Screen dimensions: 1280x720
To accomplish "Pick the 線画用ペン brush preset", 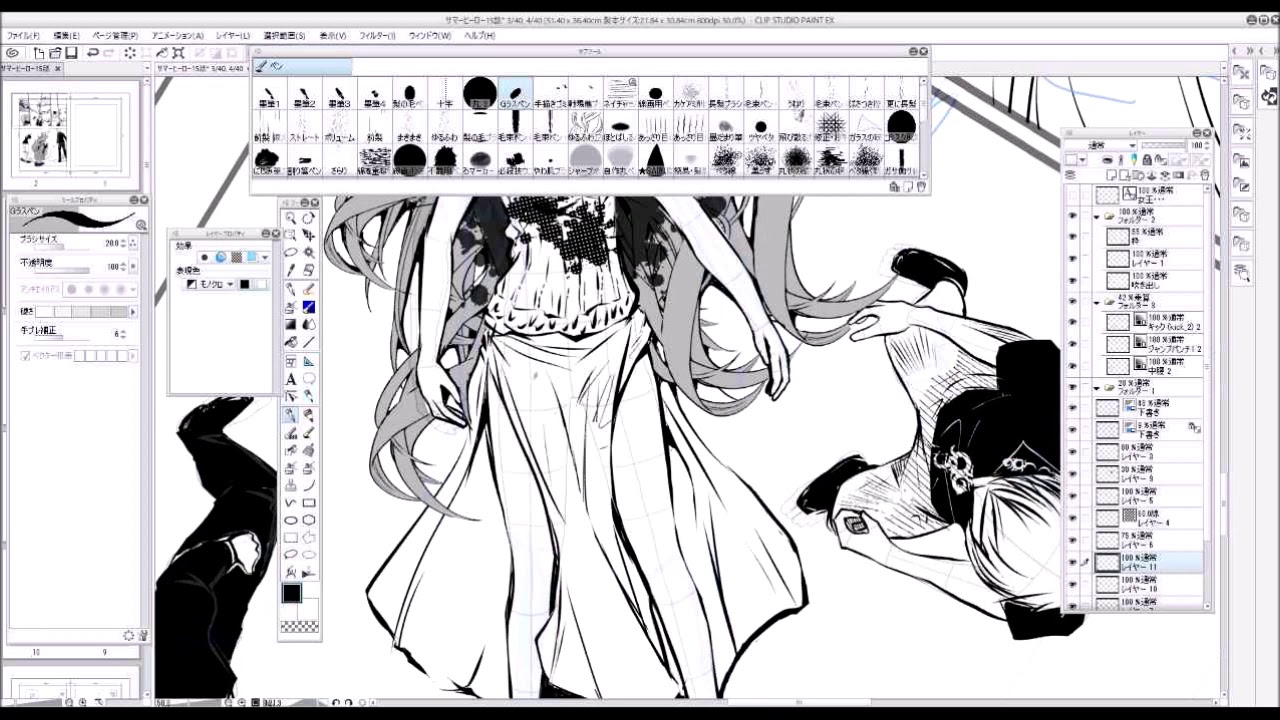I will point(655,94).
